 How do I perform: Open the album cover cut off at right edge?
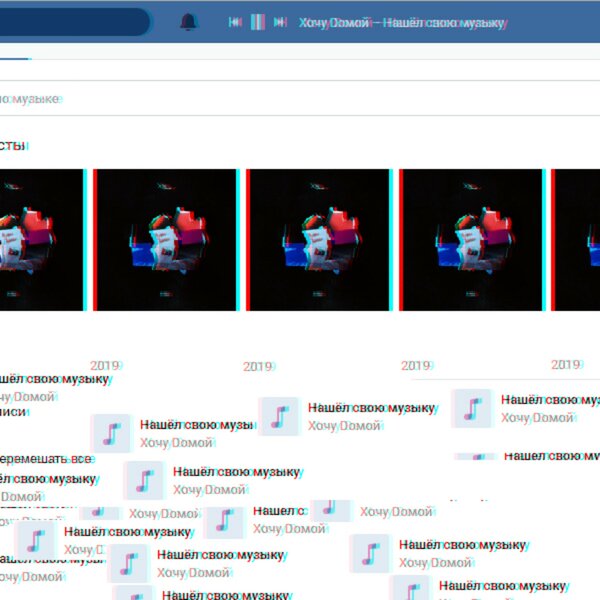coord(578,240)
